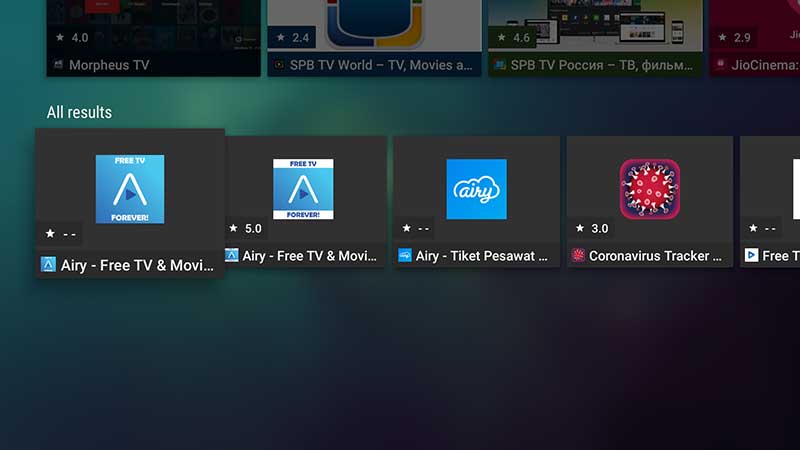Click the All results heading

tap(79, 112)
